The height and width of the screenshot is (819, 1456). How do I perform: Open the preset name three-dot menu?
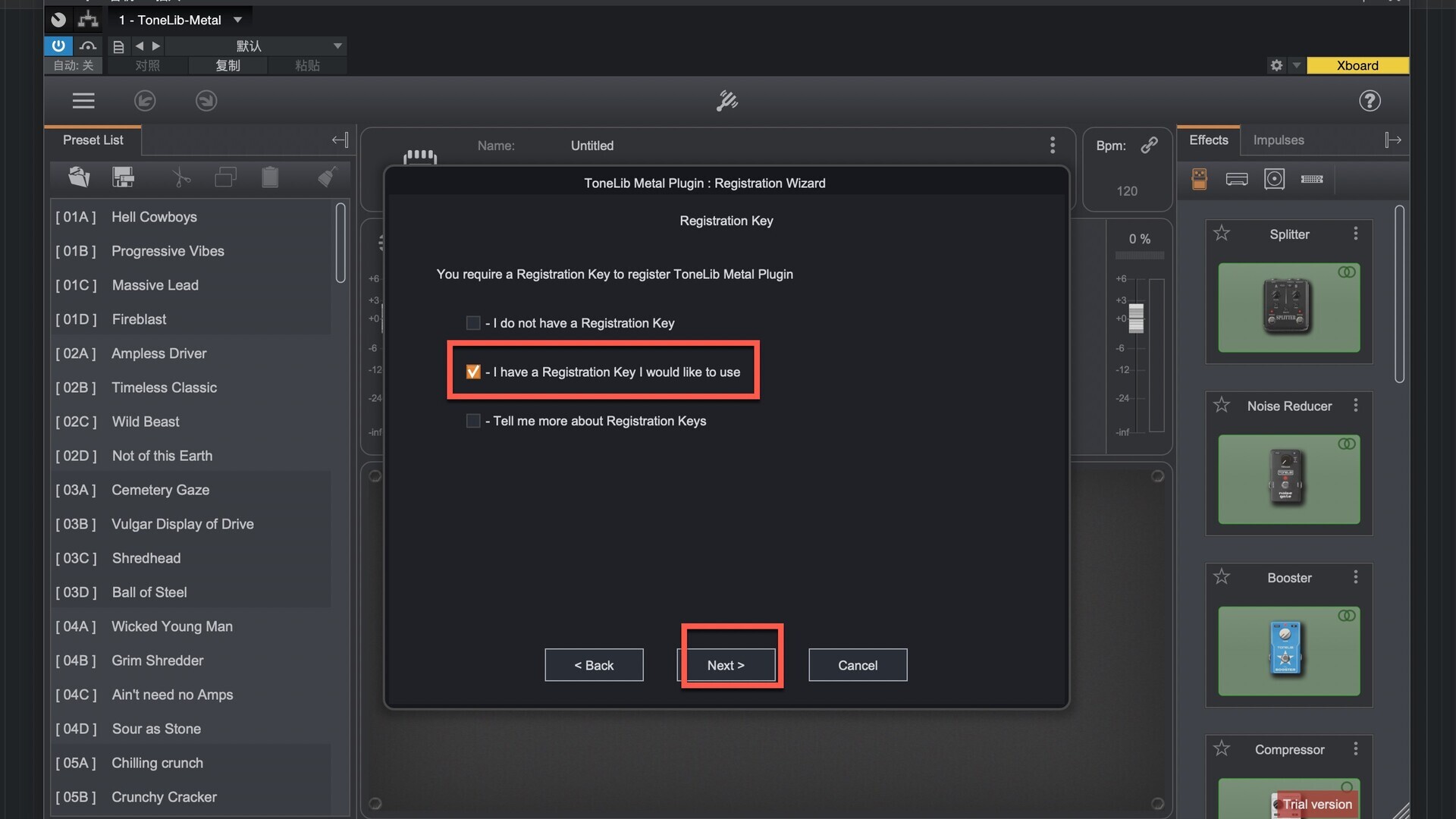coord(1053,145)
